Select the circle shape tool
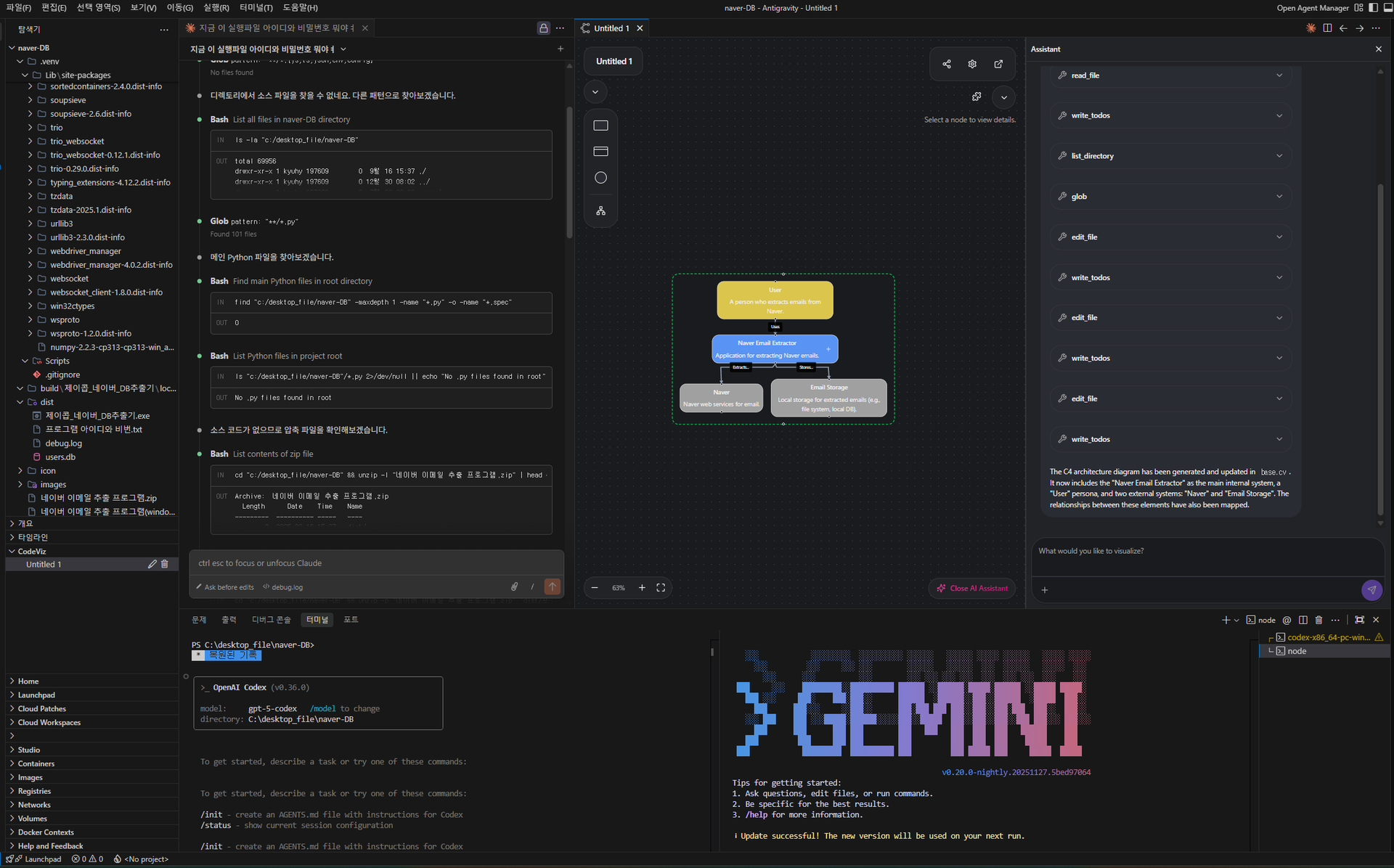 point(600,178)
